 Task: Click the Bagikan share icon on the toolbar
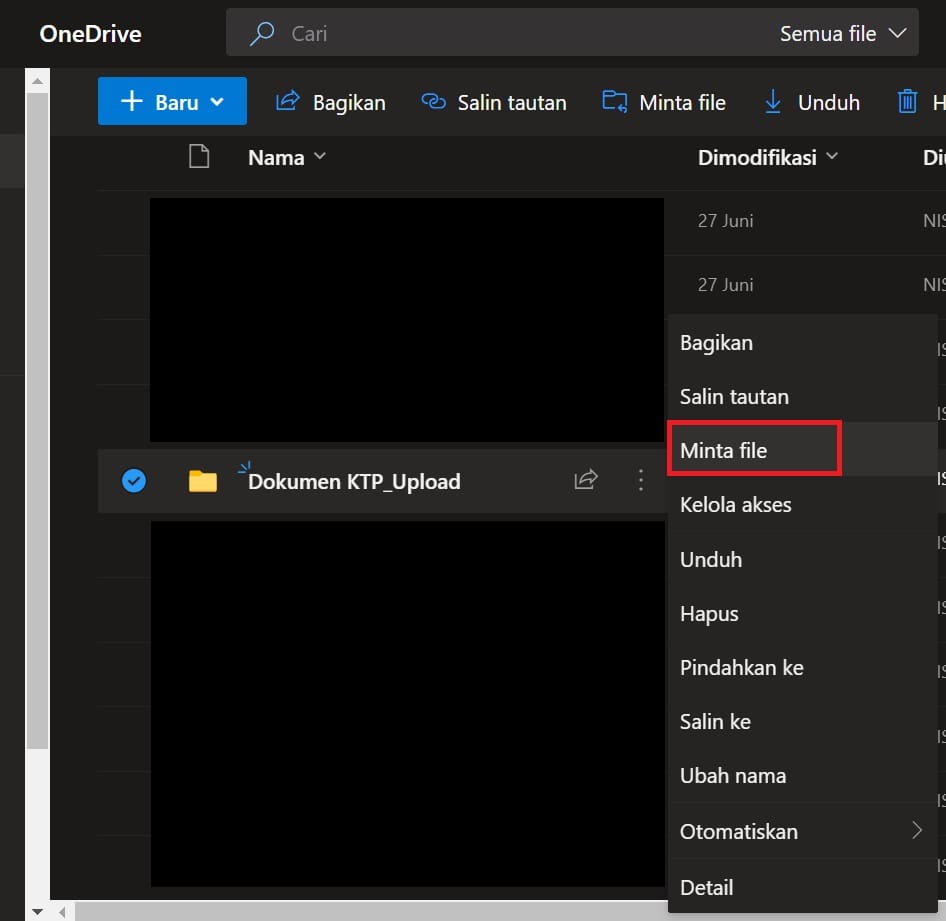[289, 101]
